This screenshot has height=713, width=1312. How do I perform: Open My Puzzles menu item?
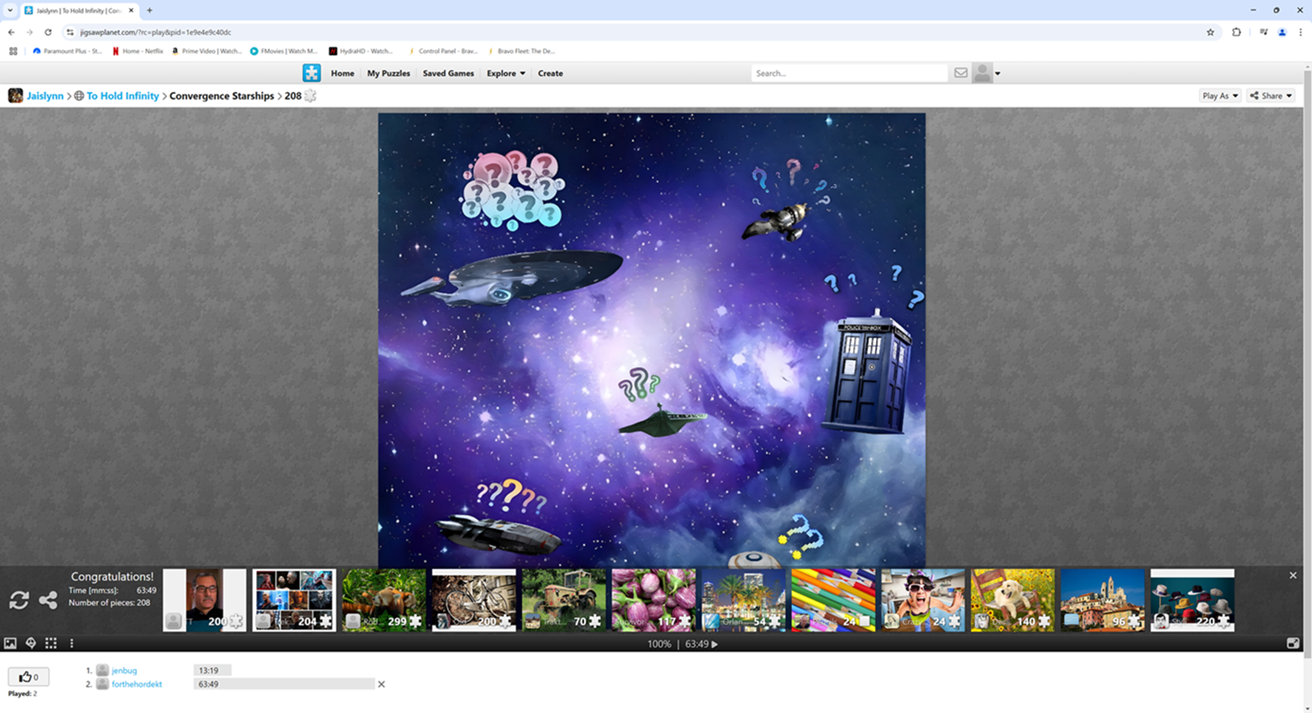pyautogui.click(x=388, y=73)
